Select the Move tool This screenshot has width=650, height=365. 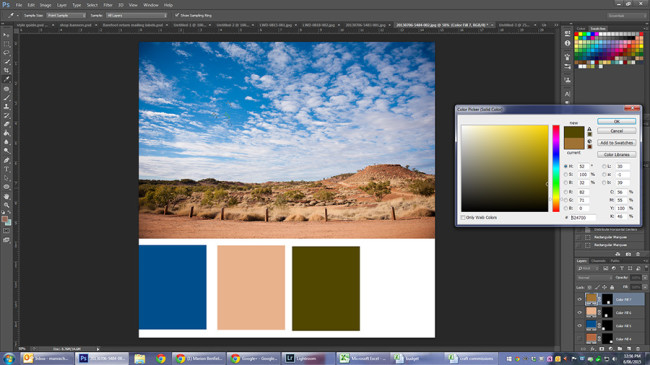click(x=6, y=35)
